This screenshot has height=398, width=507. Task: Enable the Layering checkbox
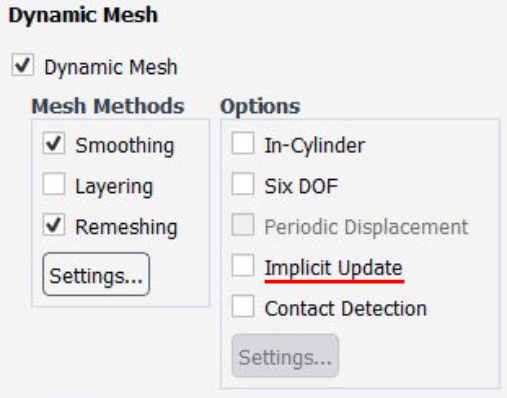point(54,184)
